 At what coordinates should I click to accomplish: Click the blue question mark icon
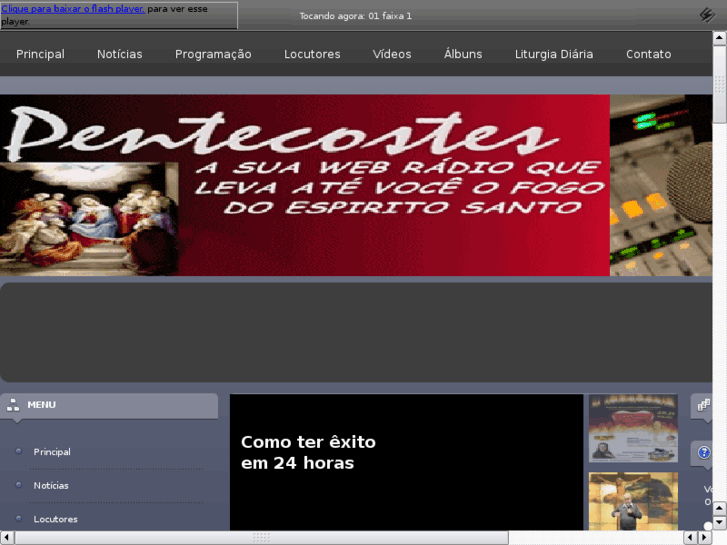[x=704, y=452]
